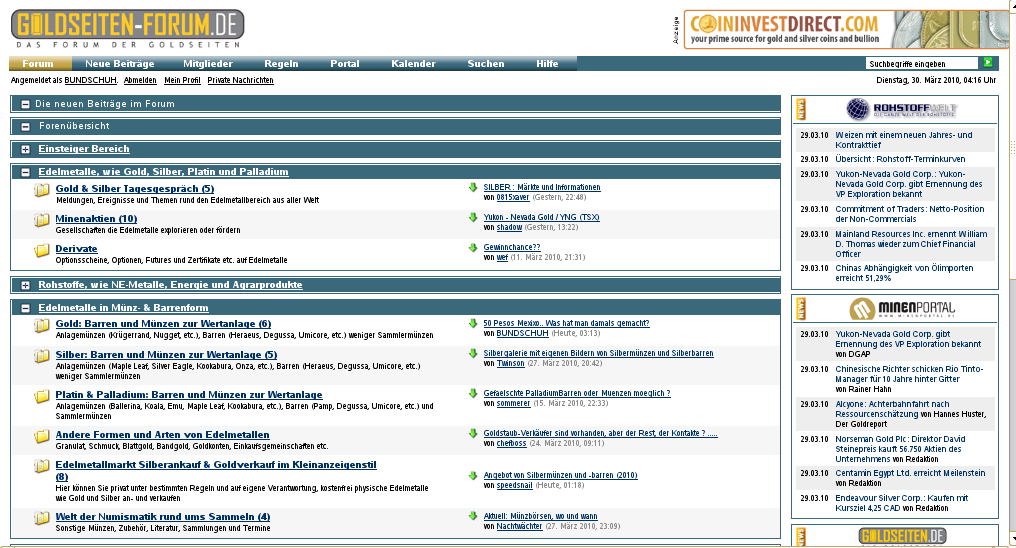
Task: Open folder icon beside Gold: Barren und Münzen
Action: click(41, 325)
